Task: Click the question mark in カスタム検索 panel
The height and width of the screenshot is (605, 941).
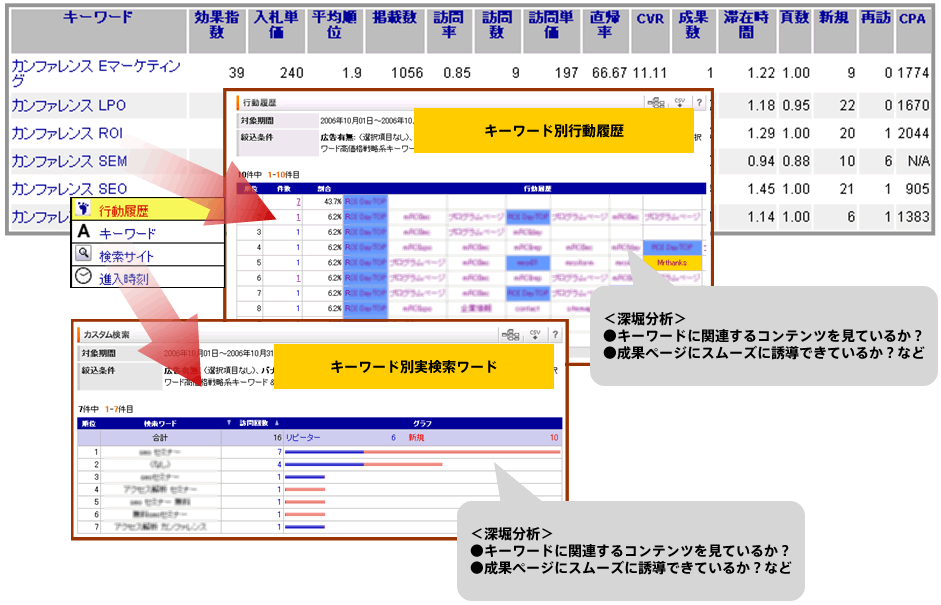Action: (554, 335)
